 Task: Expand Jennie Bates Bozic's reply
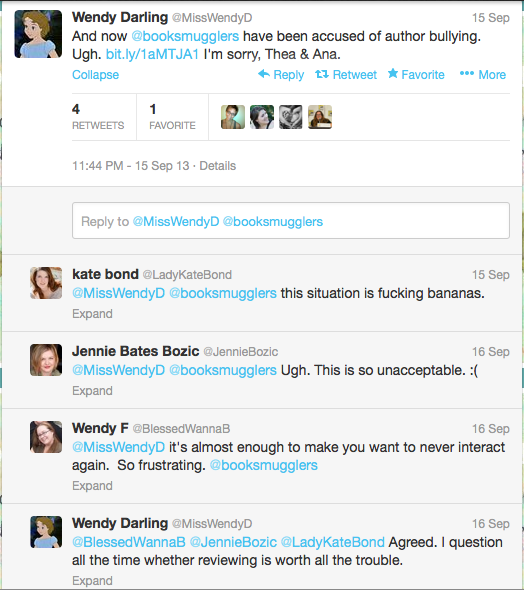pyautogui.click(x=92, y=391)
